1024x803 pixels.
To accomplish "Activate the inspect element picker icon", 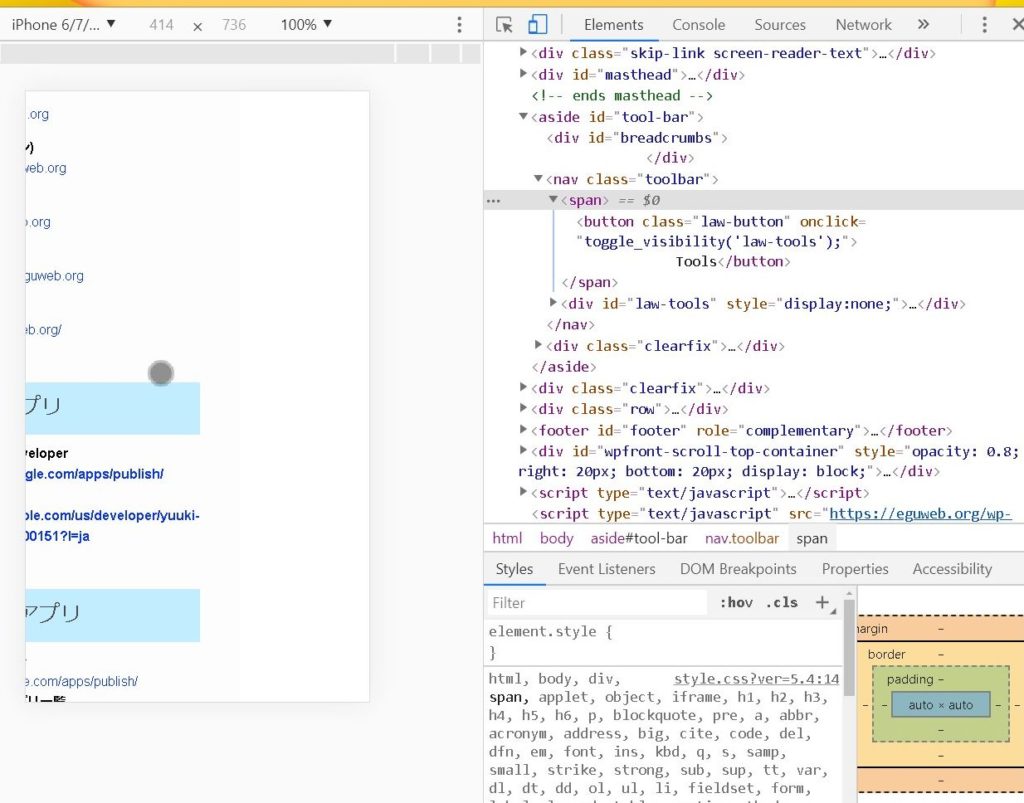I will (x=504, y=25).
